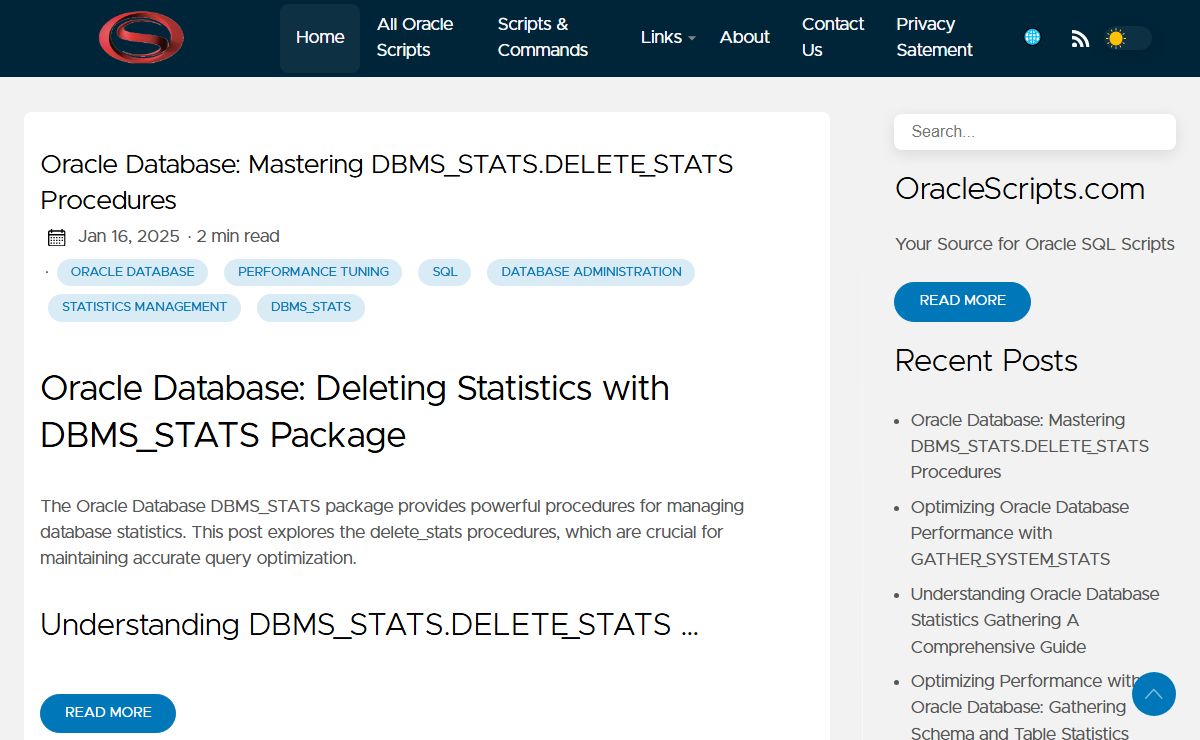The image size is (1200, 740).
Task: Open the All Oracle Scripts menu item
Action: pos(415,37)
